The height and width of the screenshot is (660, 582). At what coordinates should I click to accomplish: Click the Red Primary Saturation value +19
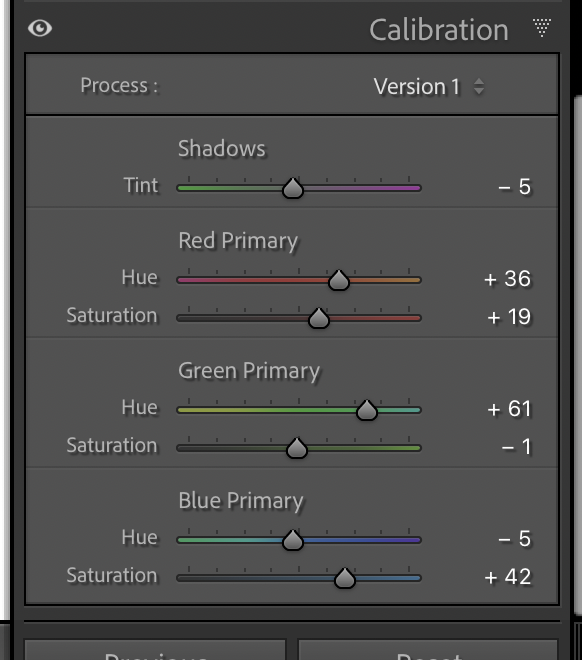tap(509, 317)
